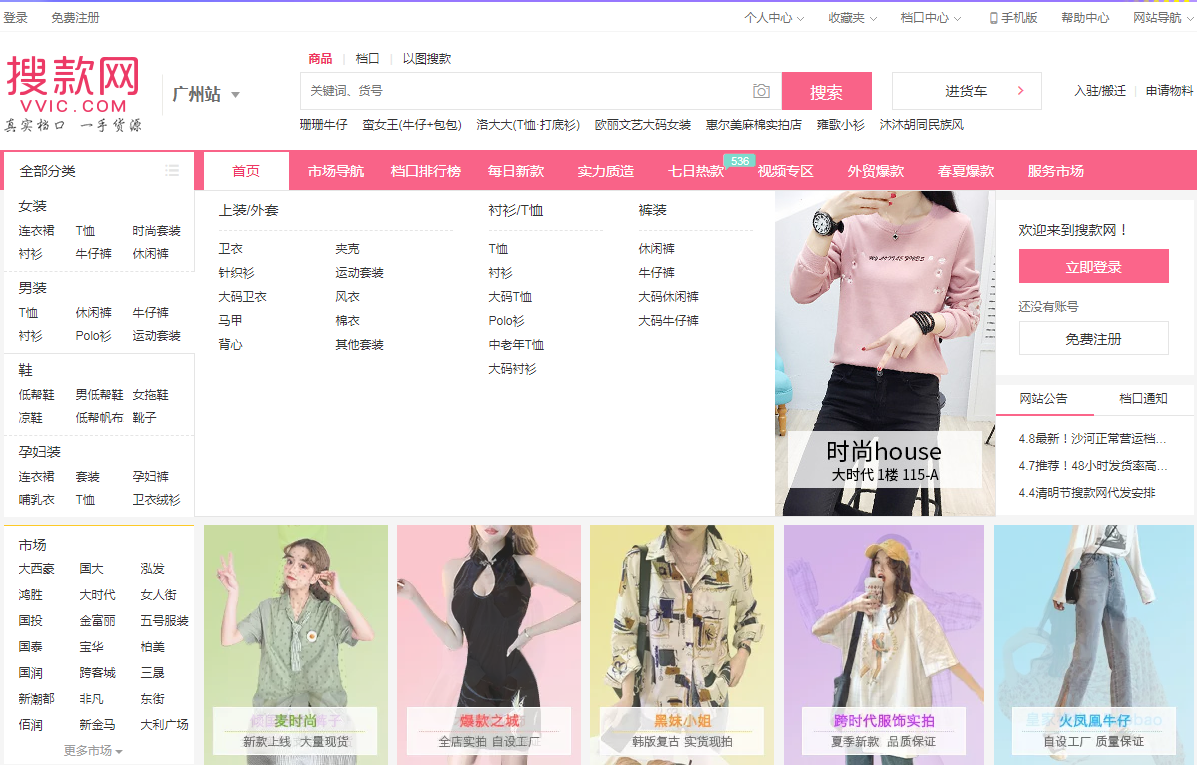Open the 时尚house pink sweatshirt banner
The height and width of the screenshot is (765, 1197).
pos(884,353)
